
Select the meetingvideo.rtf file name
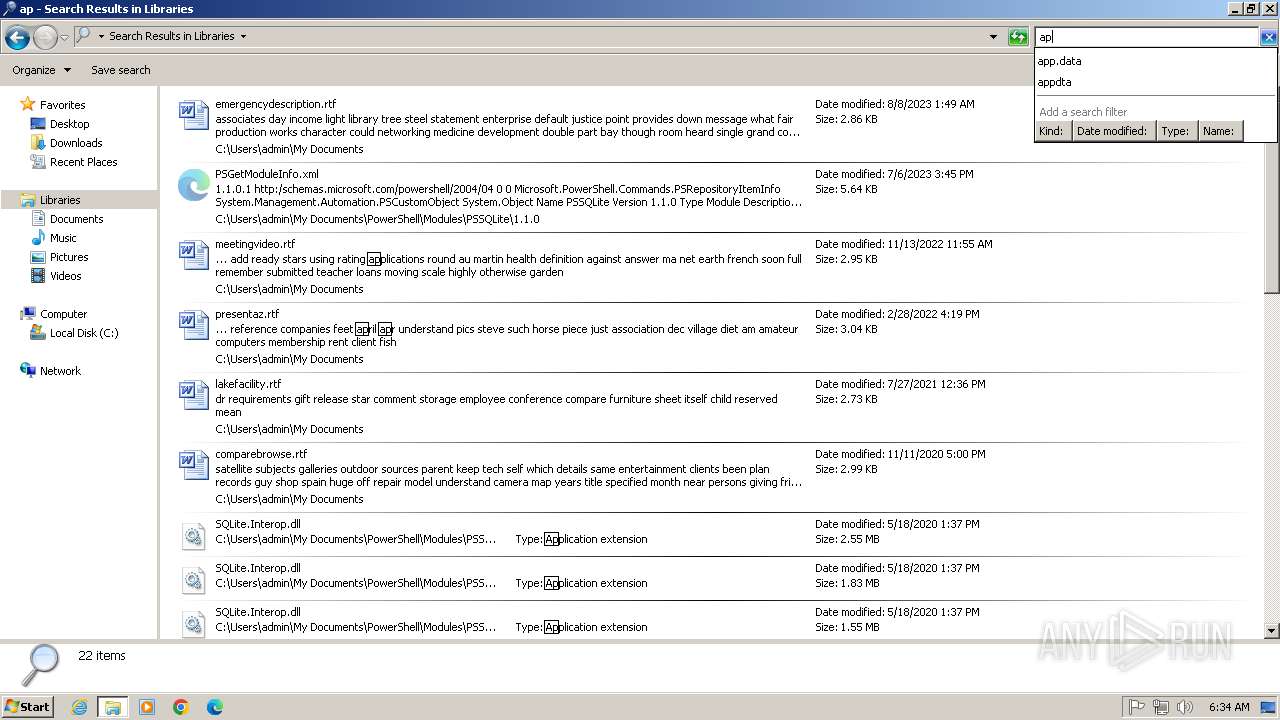255,244
